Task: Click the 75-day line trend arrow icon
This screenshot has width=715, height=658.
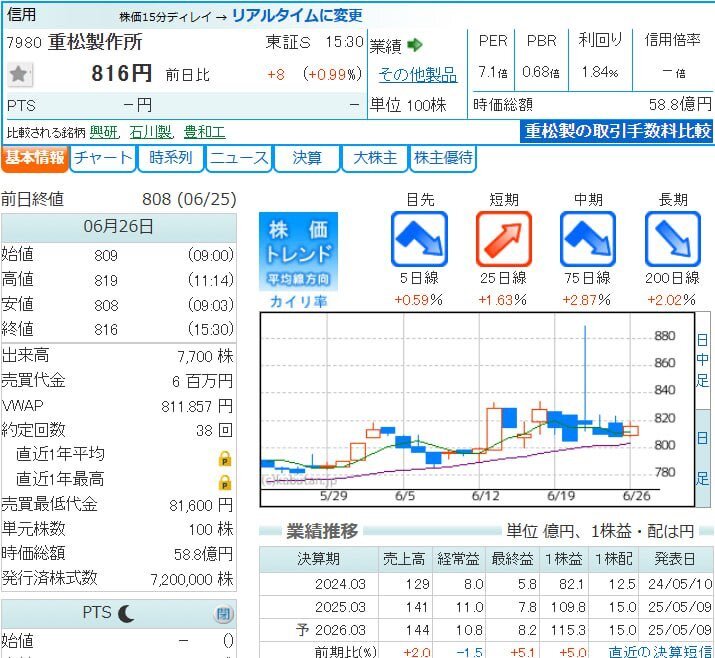Action: click(588, 239)
